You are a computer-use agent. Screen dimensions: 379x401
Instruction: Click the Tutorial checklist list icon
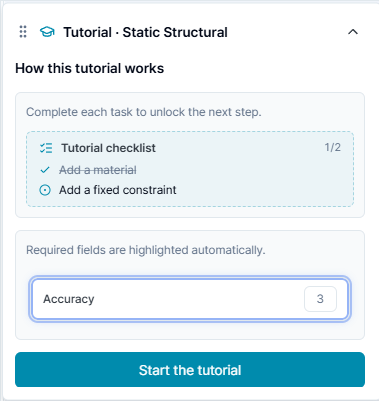(46, 148)
